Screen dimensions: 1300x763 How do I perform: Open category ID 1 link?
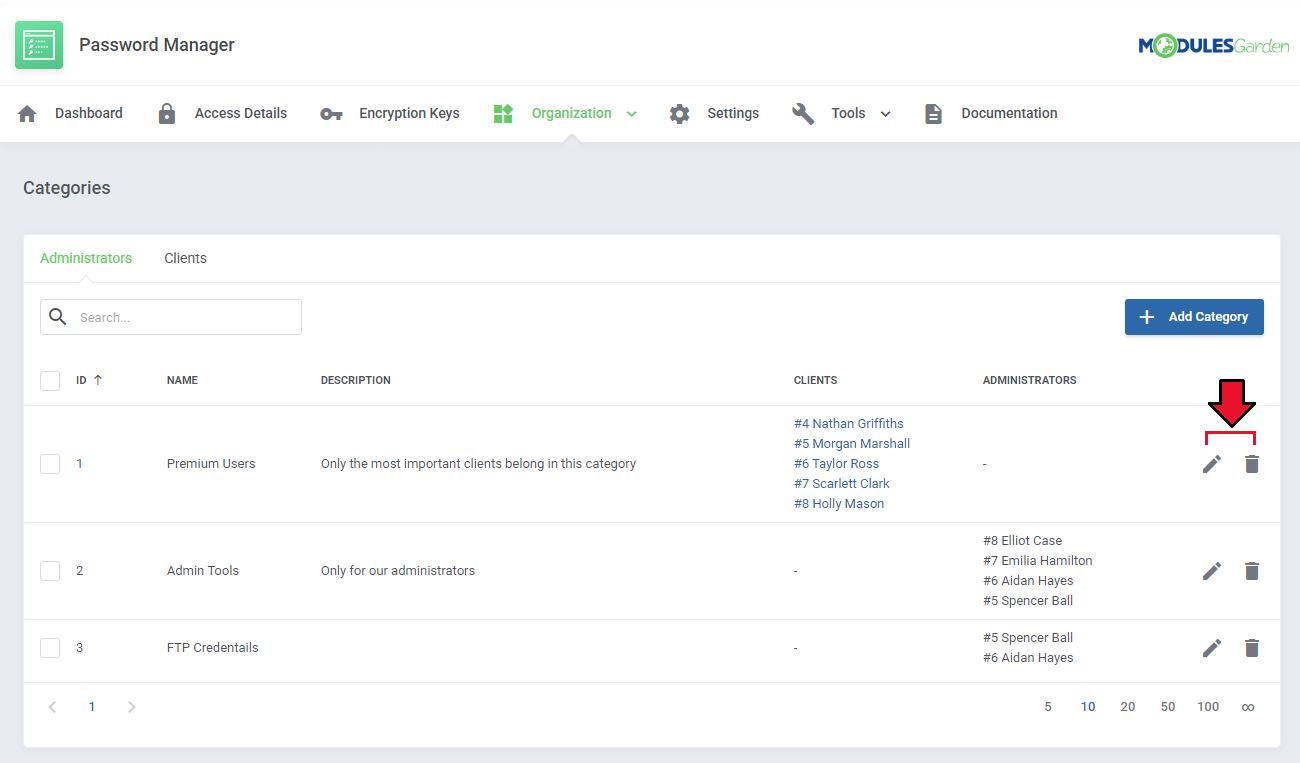[80, 464]
